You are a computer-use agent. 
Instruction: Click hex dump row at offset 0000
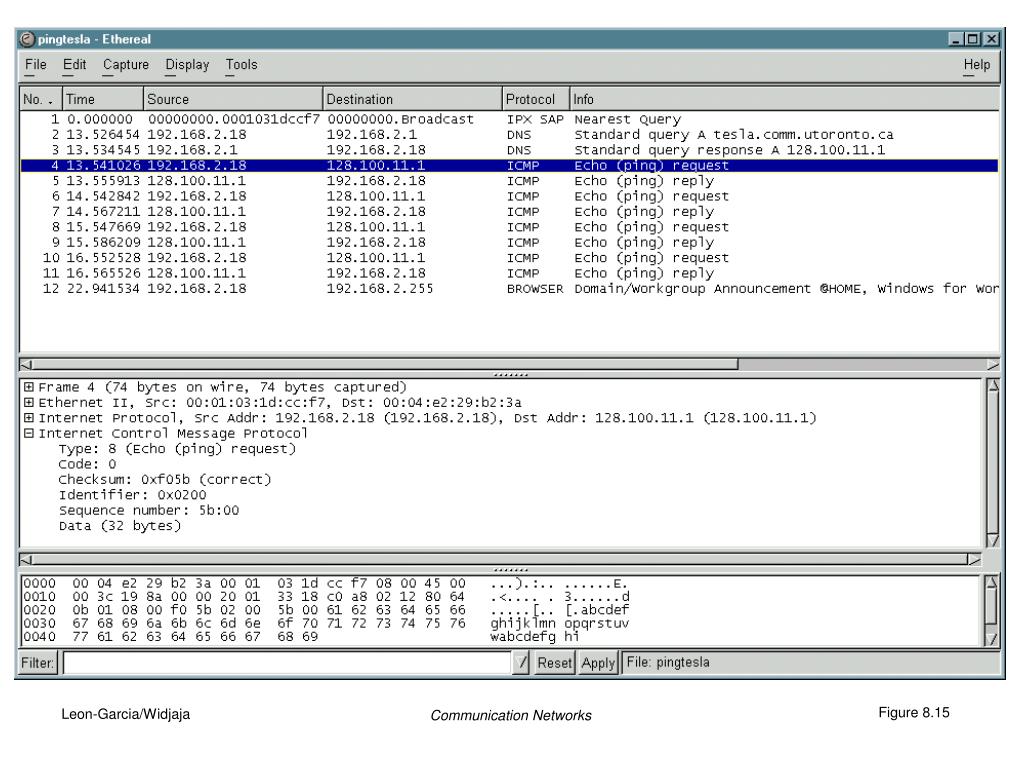pos(325,583)
